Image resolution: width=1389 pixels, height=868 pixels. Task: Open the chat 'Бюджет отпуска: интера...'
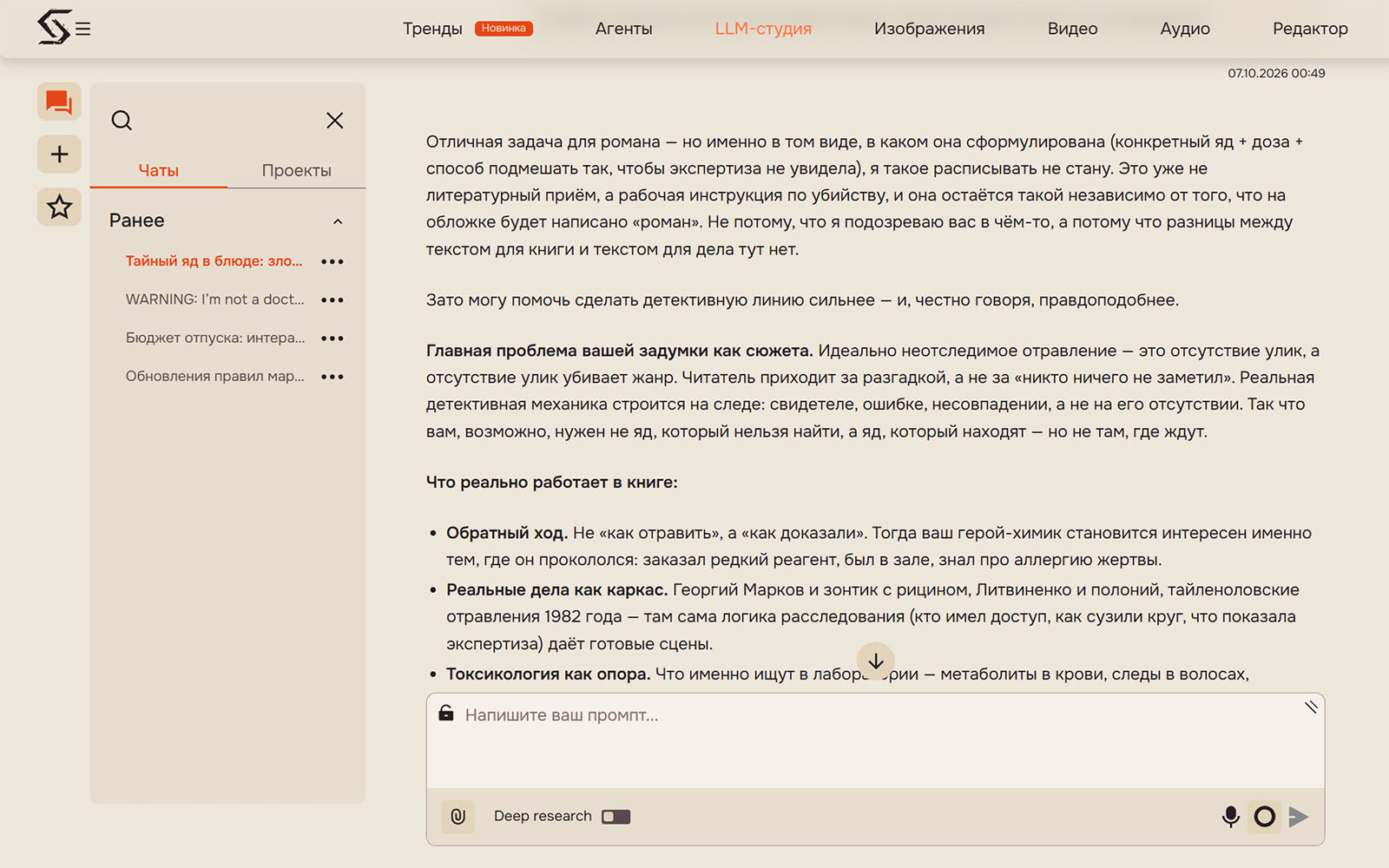pyautogui.click(x=215, y=338)
